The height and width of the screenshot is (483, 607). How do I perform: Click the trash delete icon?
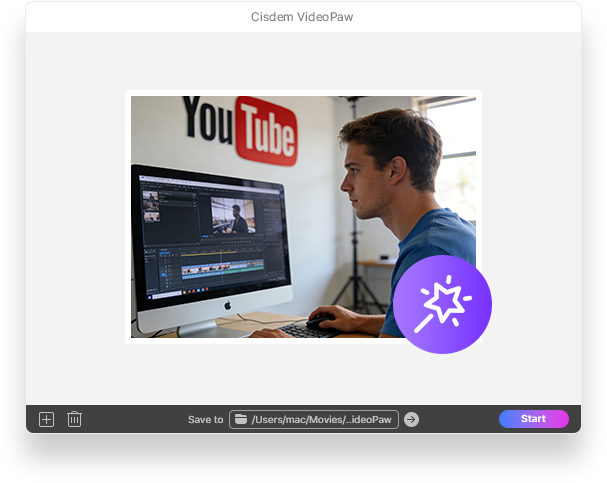click(74, 419)
